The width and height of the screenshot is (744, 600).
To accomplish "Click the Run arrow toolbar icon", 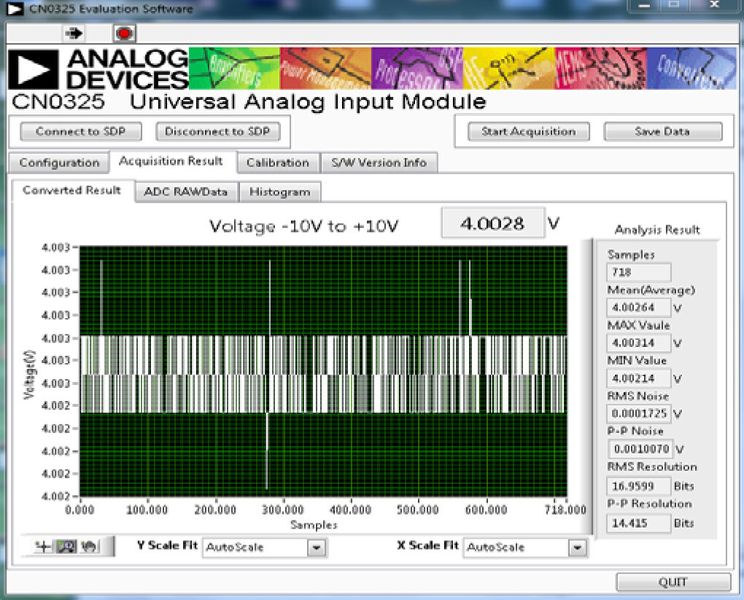I will (74, 33).
